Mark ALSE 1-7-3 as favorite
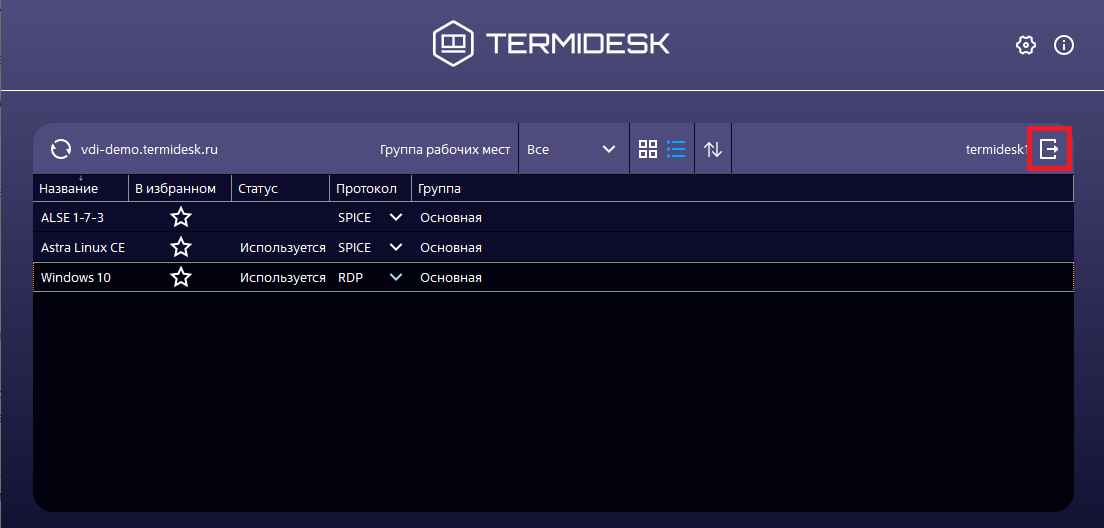This screenshot has width=1104, height=528. coord(180,217)
